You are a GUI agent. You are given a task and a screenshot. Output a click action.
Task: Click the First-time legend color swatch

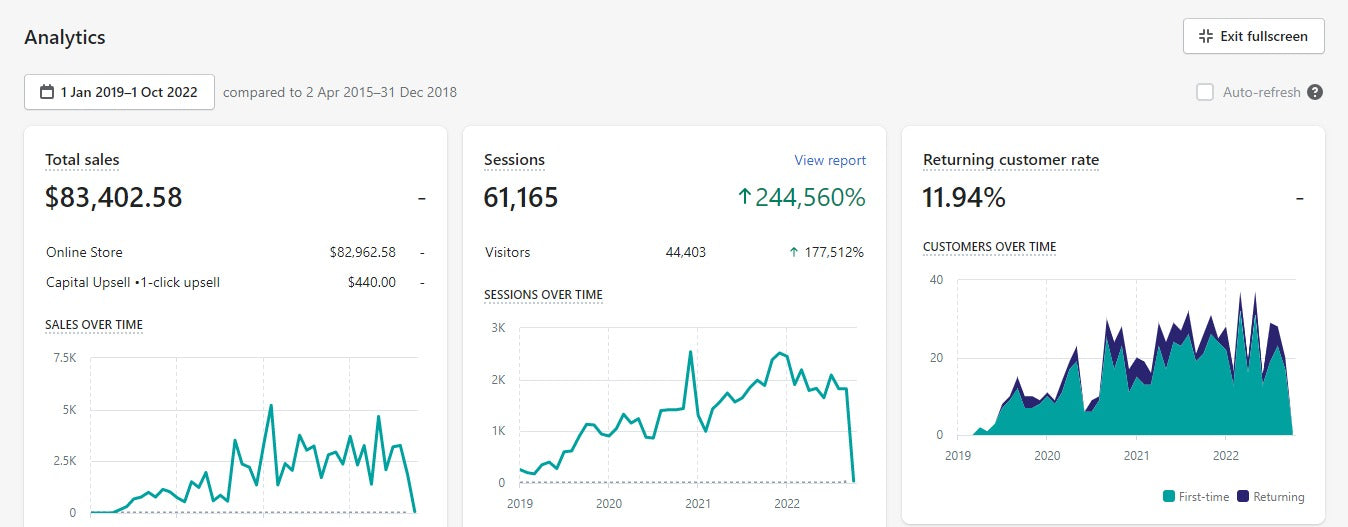1169,497
